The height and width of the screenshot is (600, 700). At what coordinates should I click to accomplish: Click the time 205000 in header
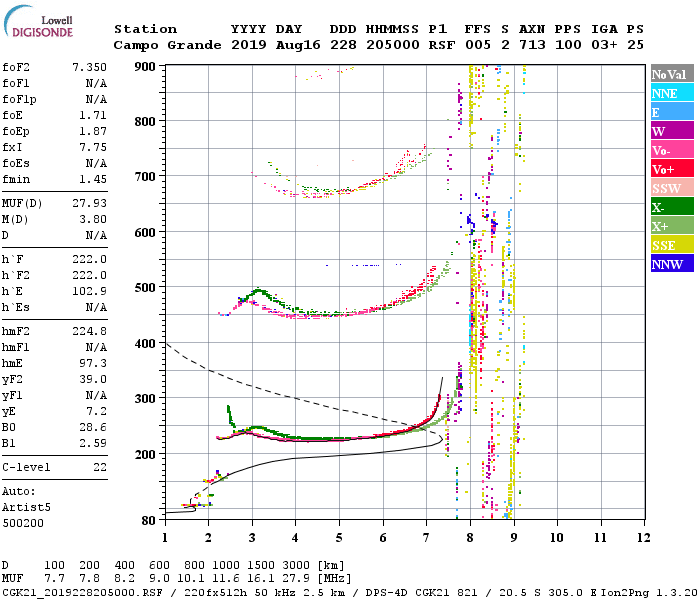393,45
